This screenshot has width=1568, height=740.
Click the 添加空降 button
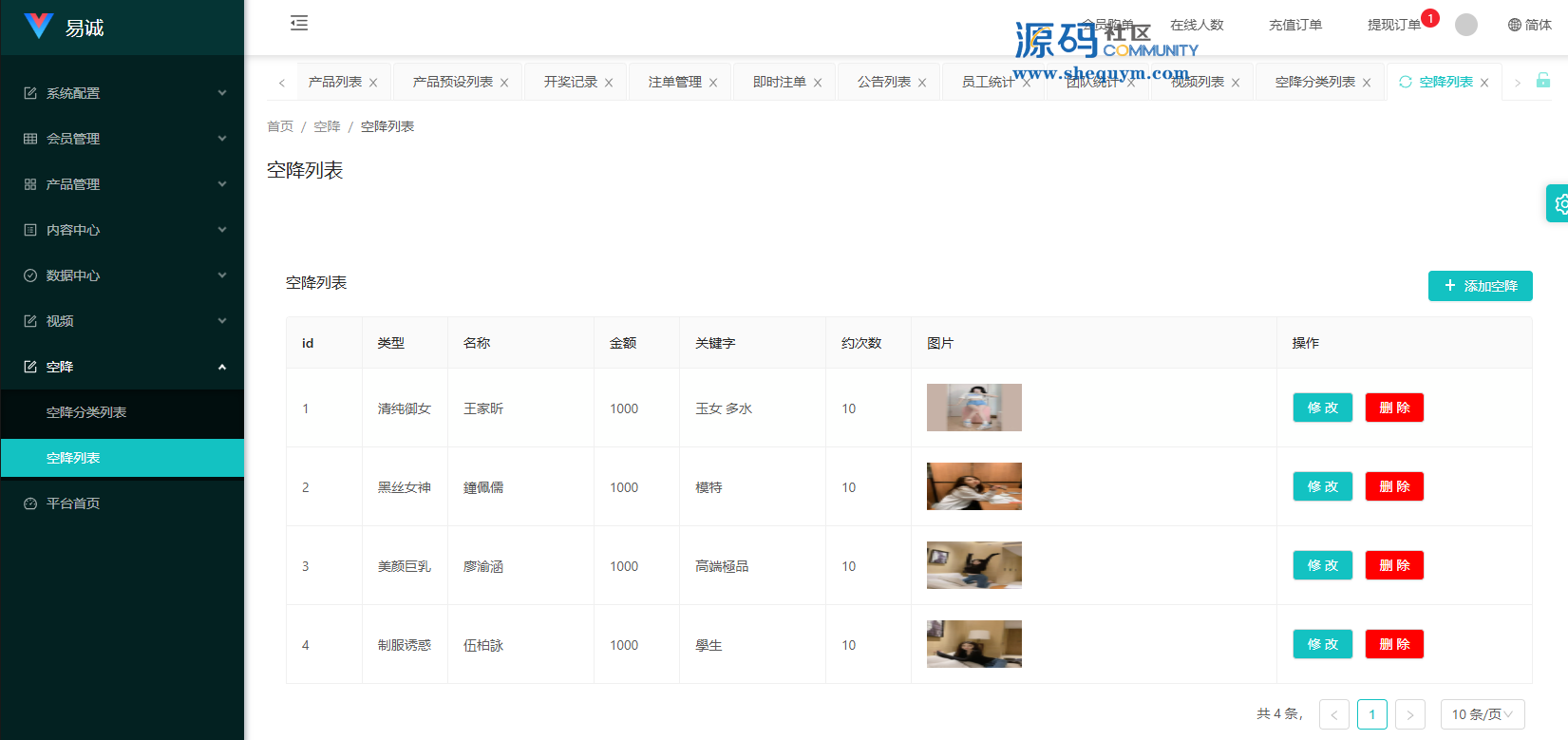click(x=1480, y=286)
